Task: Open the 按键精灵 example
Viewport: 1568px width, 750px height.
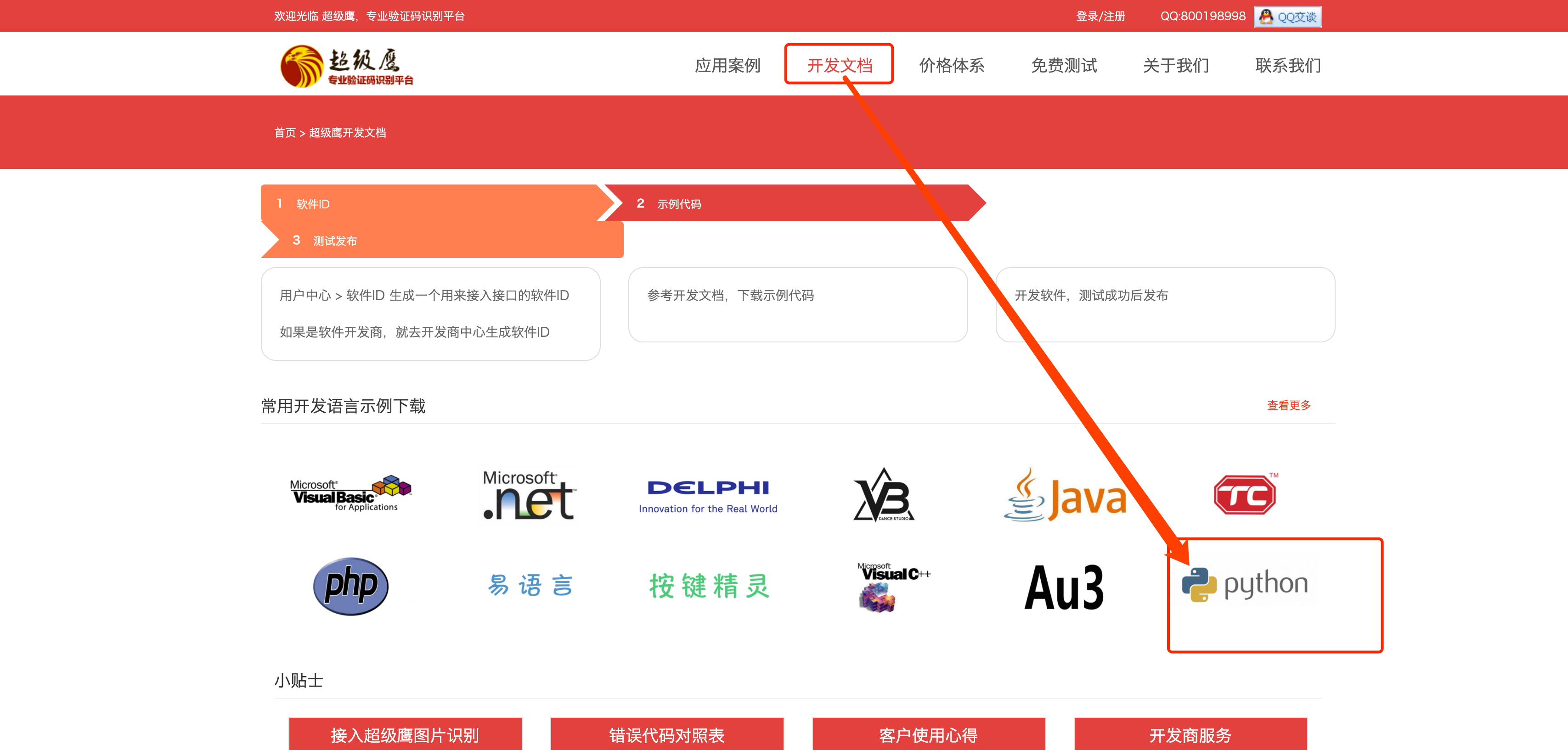Action: pos(709,586)
